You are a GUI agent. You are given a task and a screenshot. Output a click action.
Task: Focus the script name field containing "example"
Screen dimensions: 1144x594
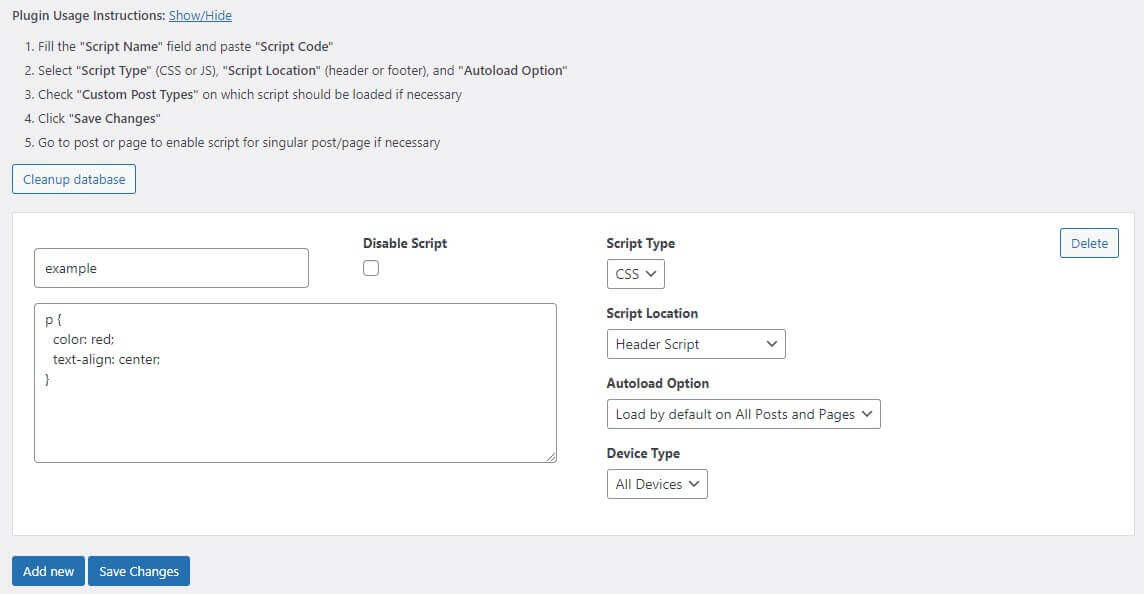[171, 268]
